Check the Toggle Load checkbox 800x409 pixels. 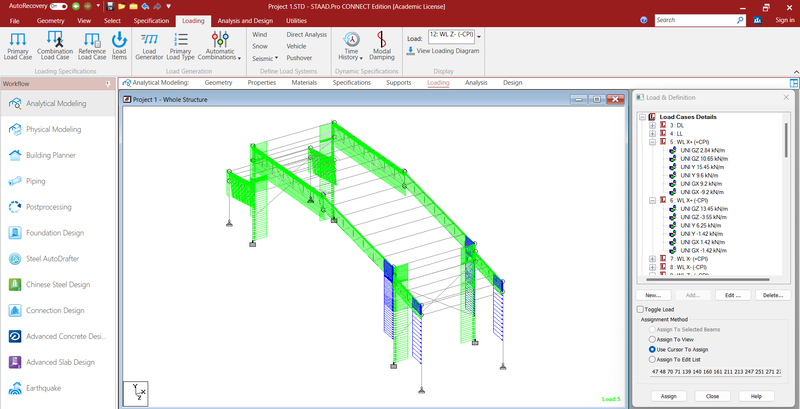[640, 310]
